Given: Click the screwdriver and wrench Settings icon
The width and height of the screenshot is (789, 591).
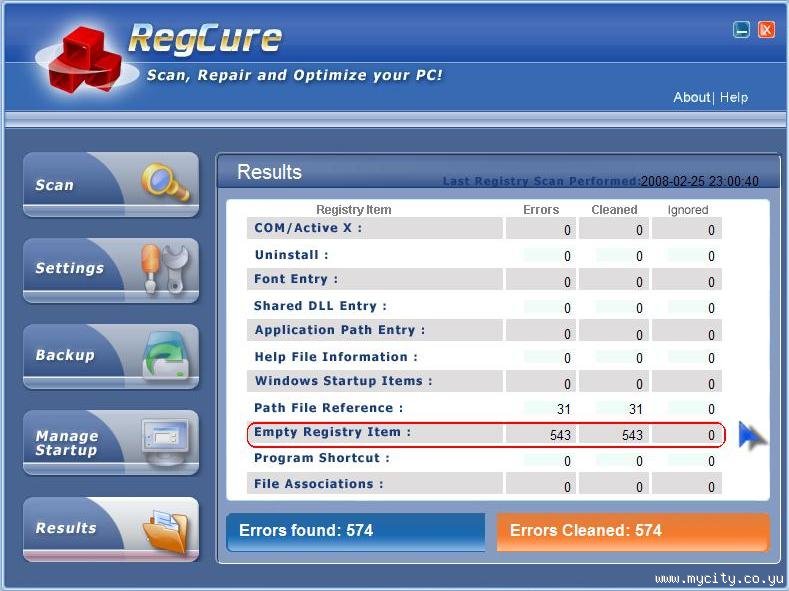Looking at the screenshot, I should coord(165,269).
